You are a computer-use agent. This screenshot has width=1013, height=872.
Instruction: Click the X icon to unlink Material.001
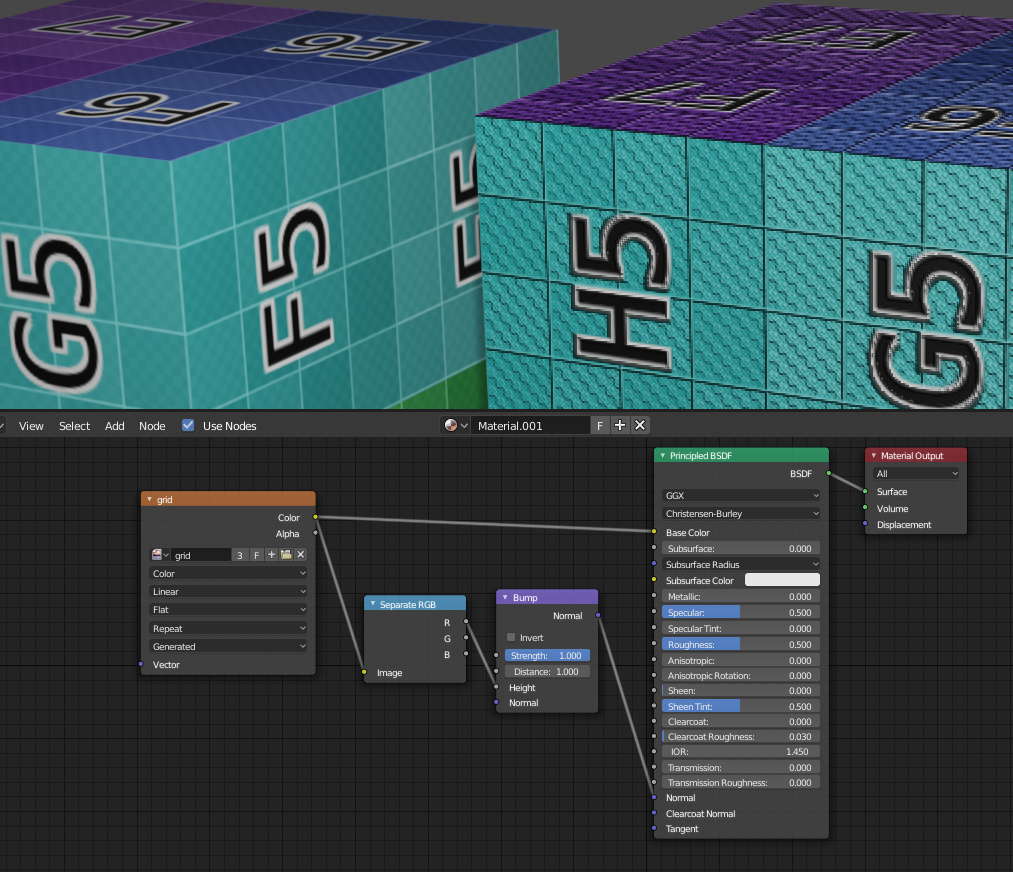(640, 424)
